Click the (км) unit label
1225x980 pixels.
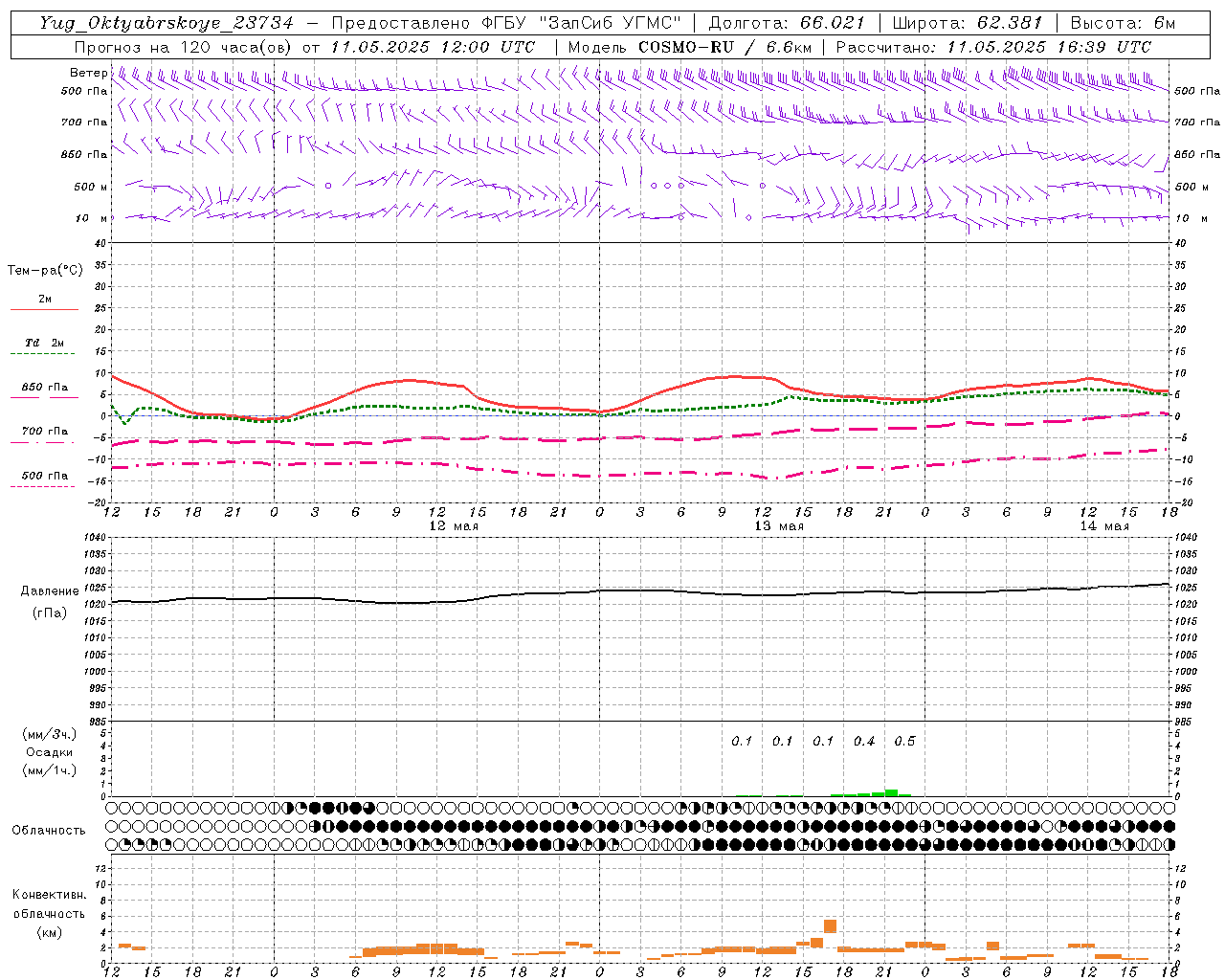pos(50,932)
